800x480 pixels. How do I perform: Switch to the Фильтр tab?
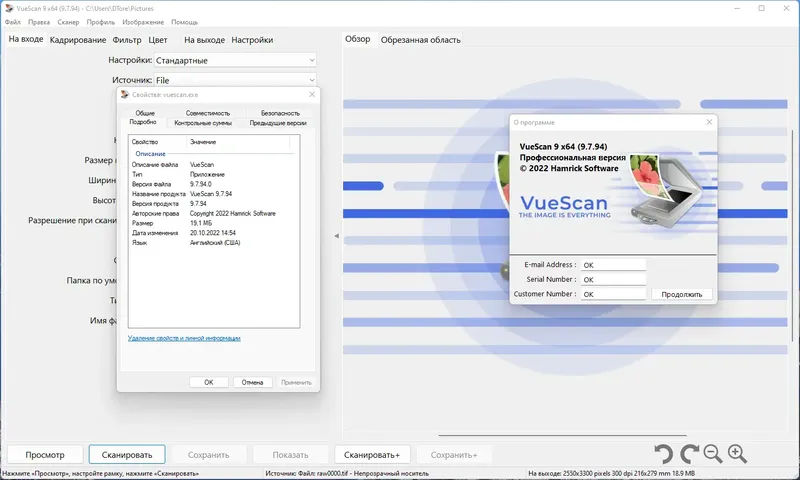[x=127, y=40]
